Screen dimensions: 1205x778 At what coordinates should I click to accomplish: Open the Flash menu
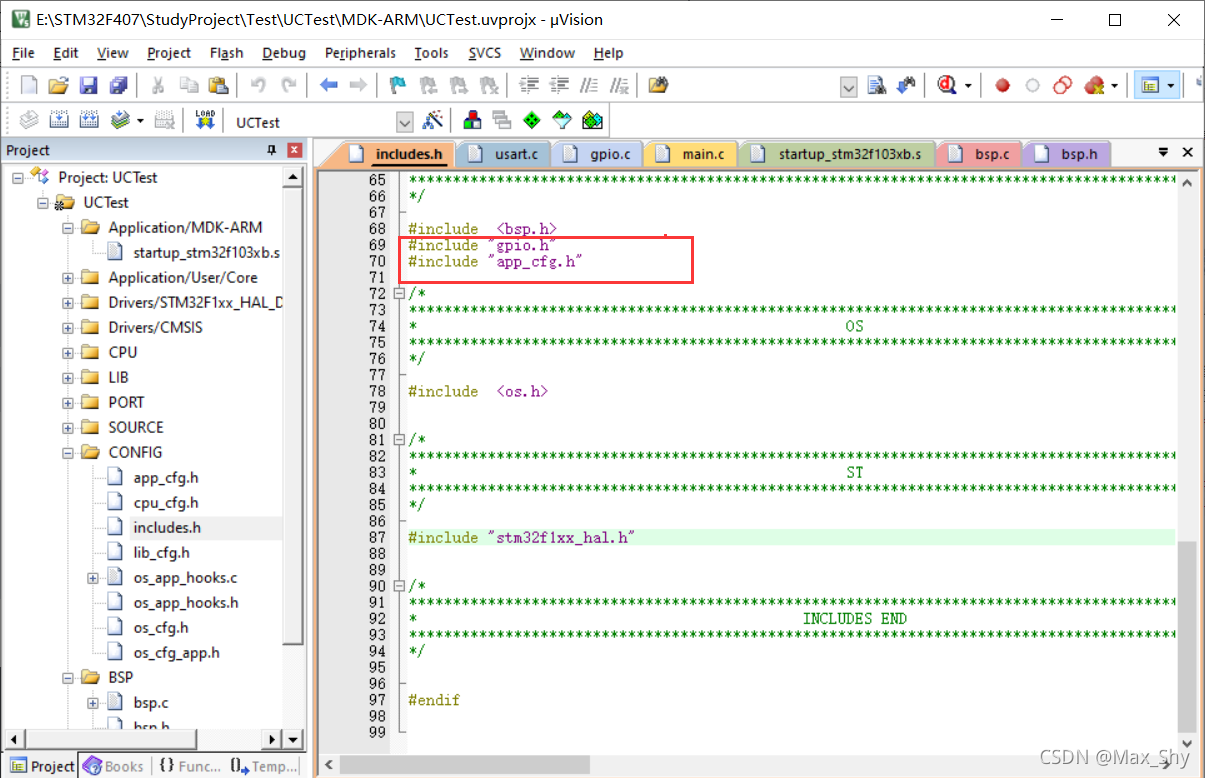pyautogui.click(x=226, y=53)
